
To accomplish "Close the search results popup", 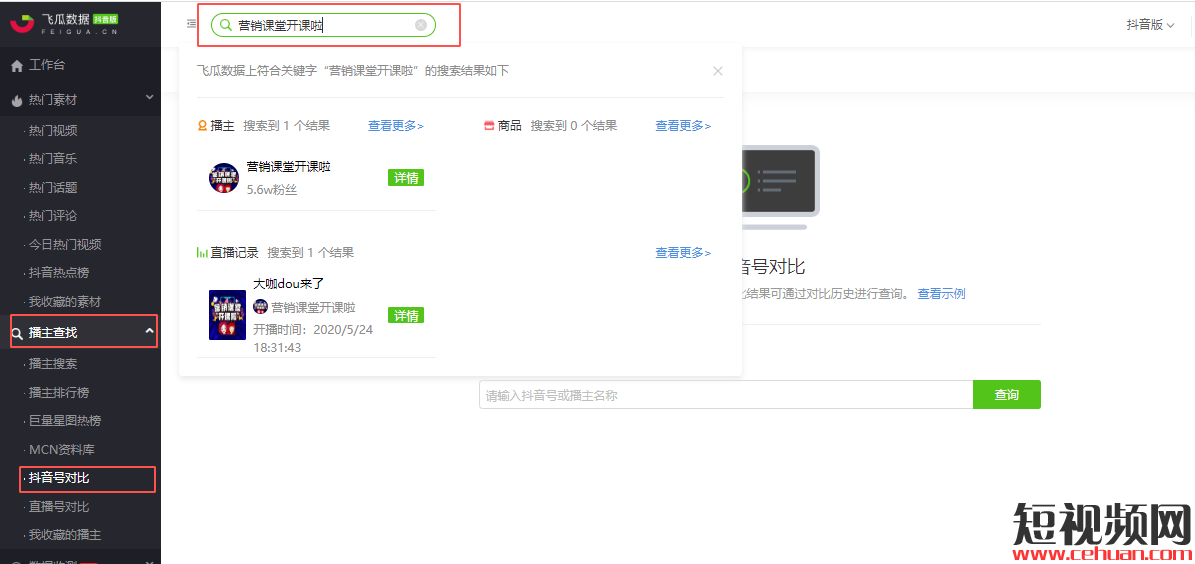I will click(717, 71).
